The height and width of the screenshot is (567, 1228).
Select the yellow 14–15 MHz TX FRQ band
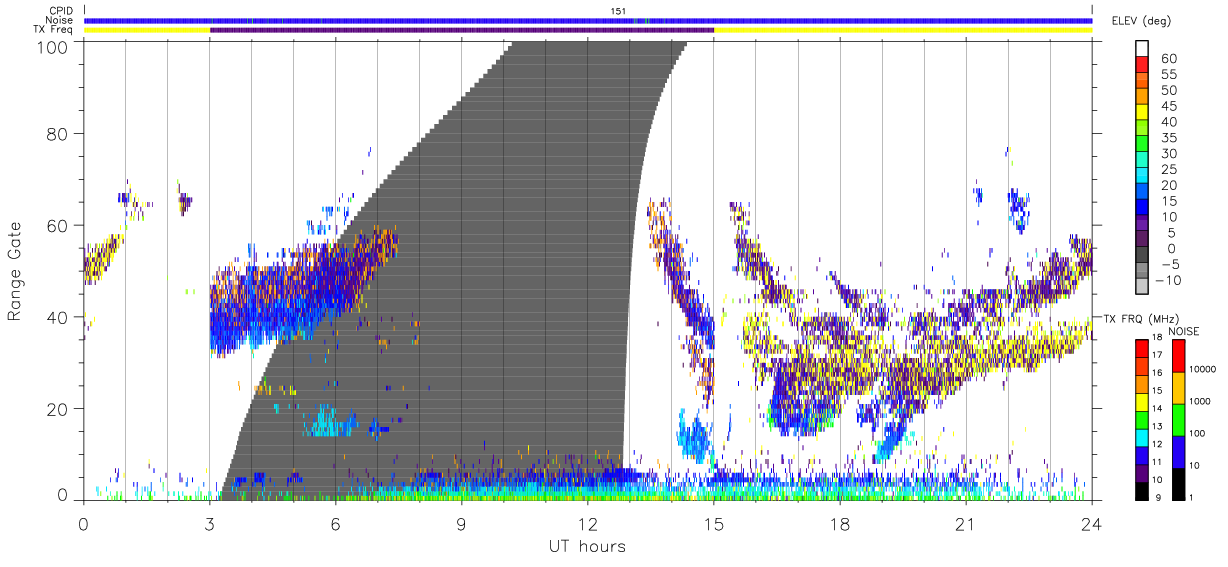click(1141, 401)
